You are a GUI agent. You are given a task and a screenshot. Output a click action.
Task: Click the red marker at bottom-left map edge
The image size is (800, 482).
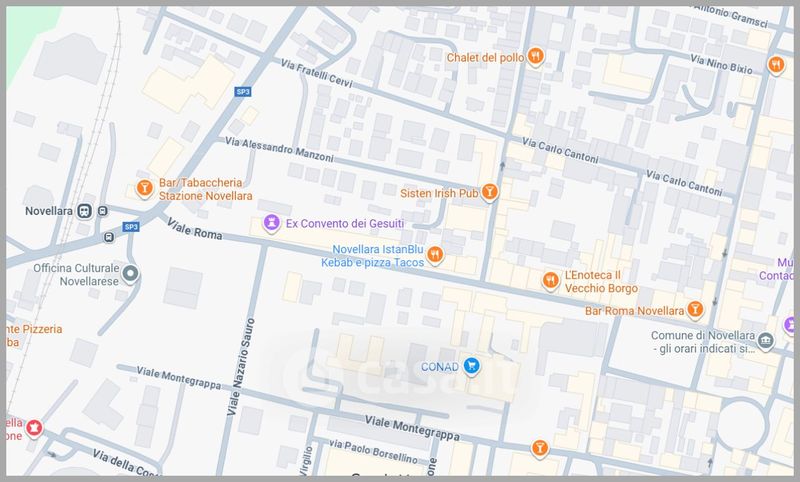click(35, 428)
